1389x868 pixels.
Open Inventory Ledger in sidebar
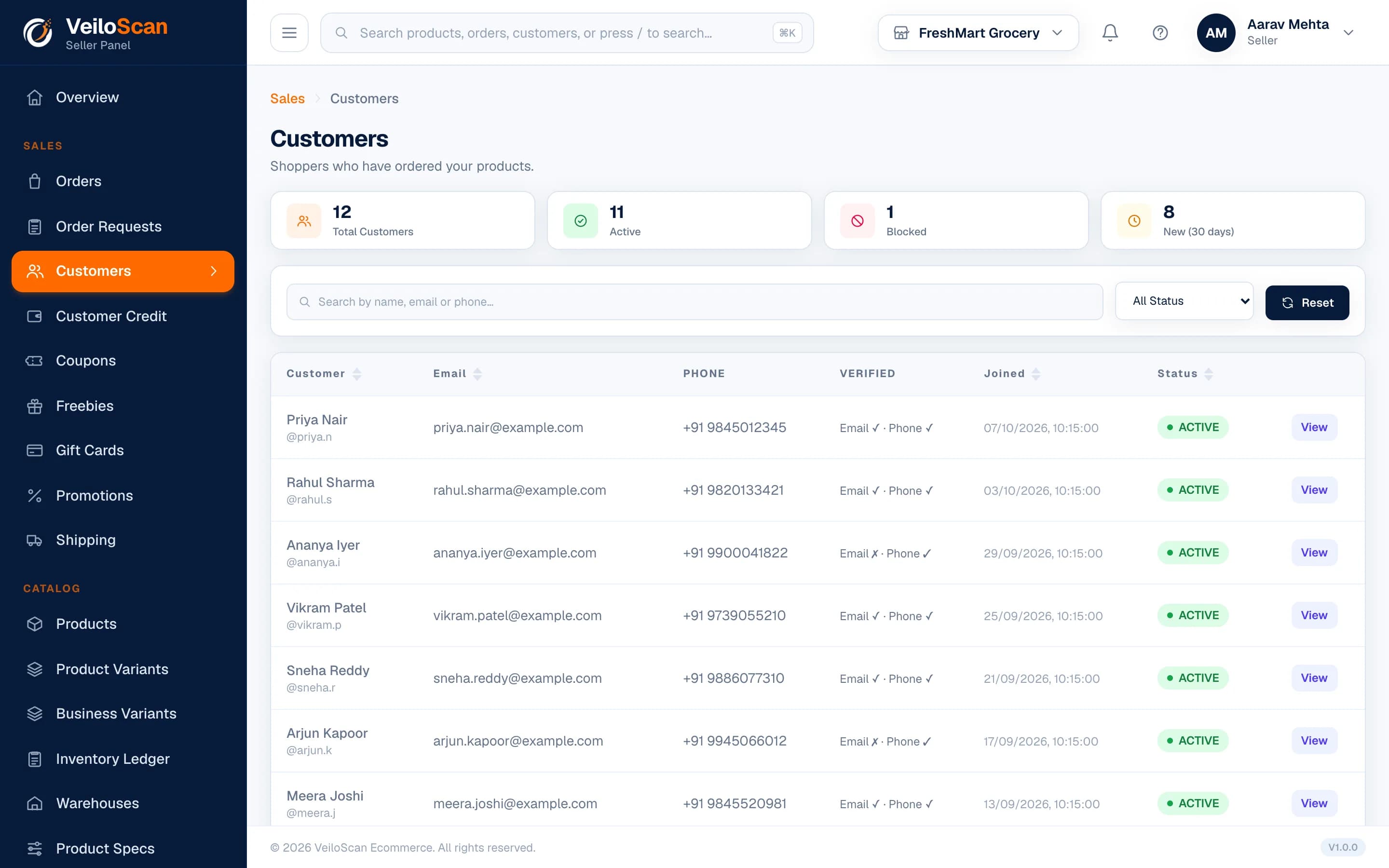123,759
